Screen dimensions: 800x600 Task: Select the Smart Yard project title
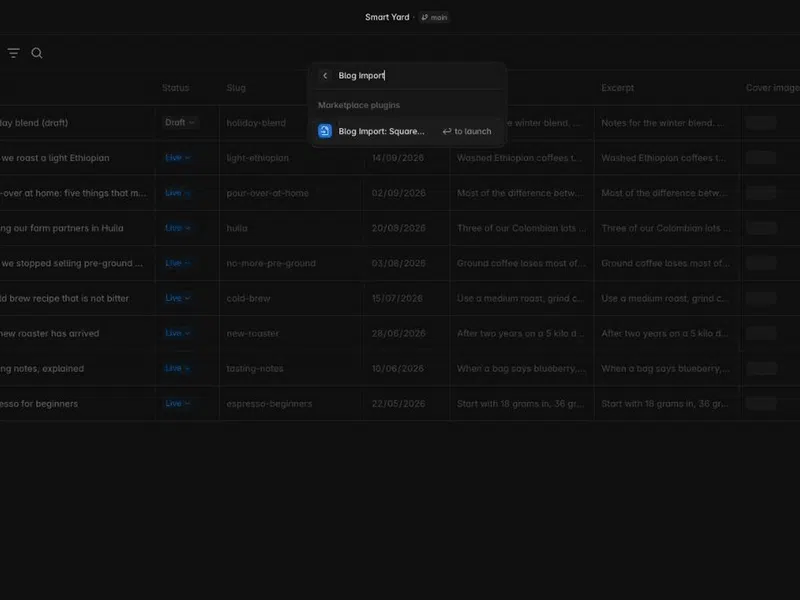(387, 17)
